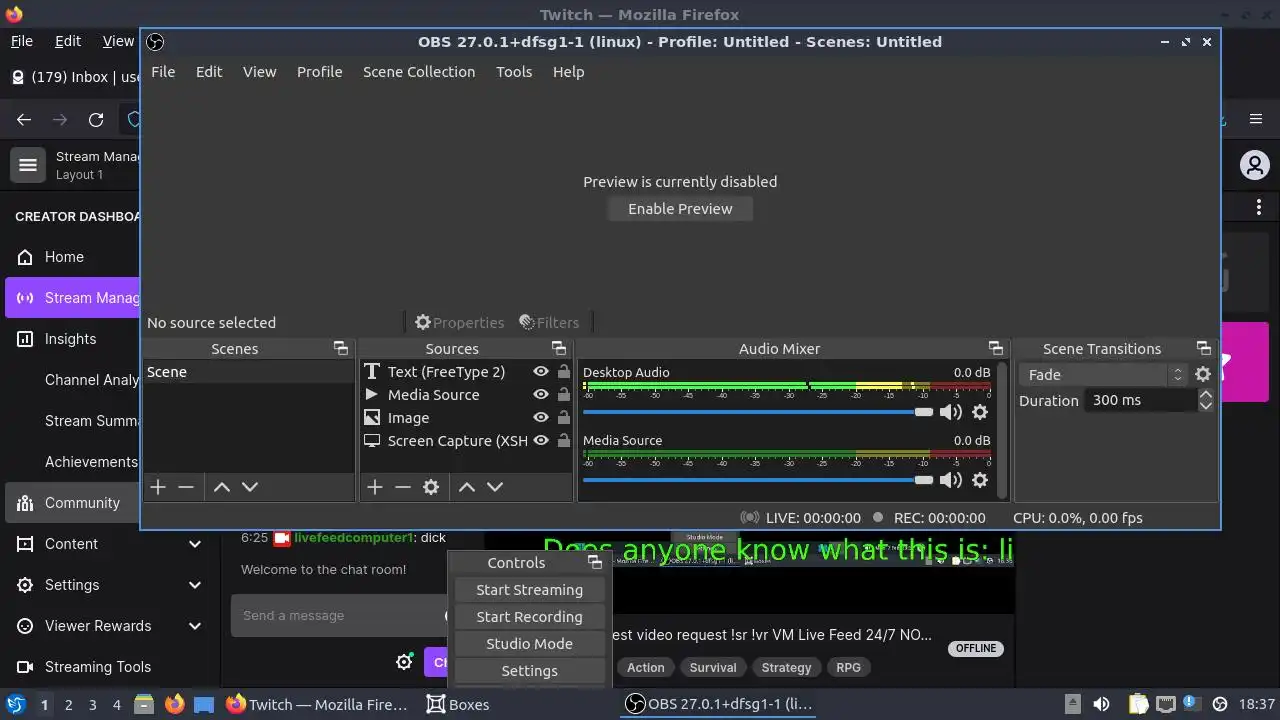Open Twitch account avatar menu
The height and width of the screenshot is (720, 1280).
pyautogui.click(x=1254, y=165)
